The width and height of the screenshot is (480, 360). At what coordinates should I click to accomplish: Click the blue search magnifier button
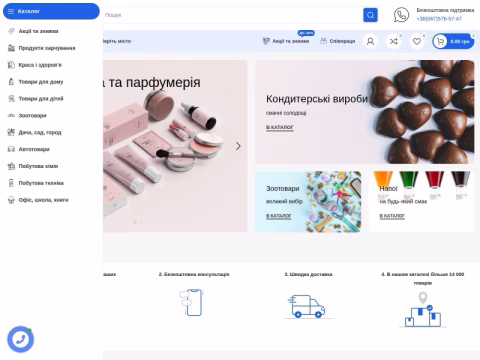tap(370, 15)
